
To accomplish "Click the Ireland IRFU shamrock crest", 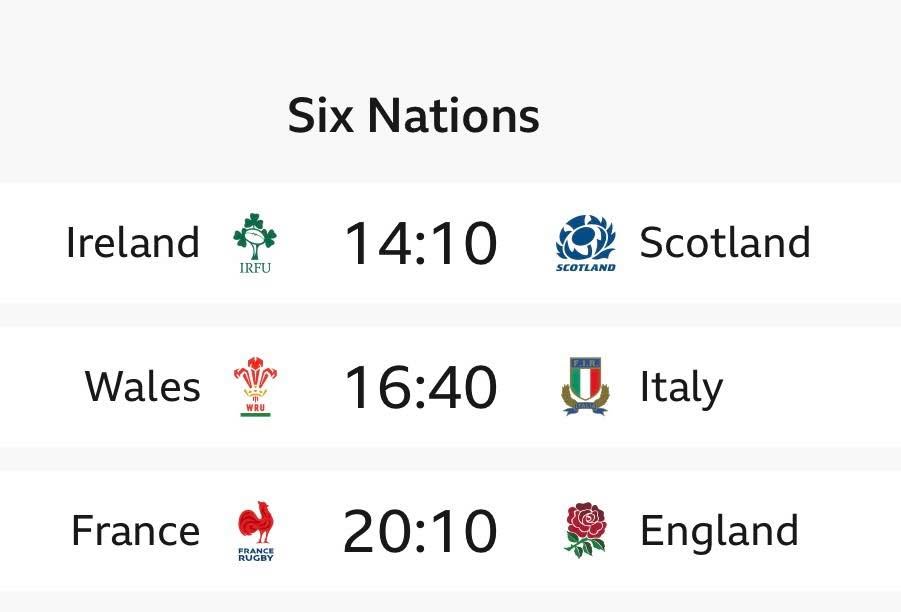I will [255, 243].
